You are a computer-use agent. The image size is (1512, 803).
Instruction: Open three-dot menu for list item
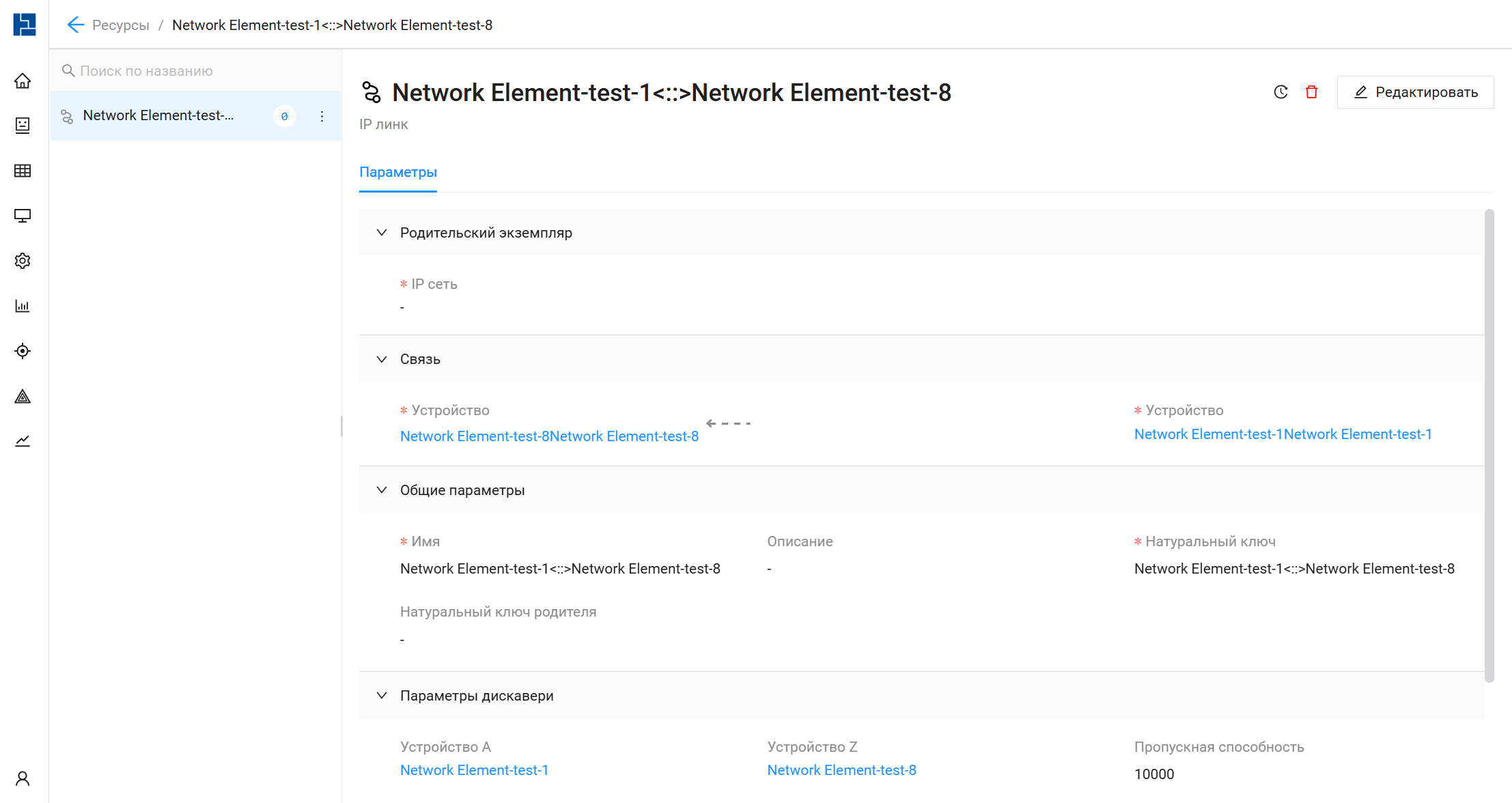coord(322,116)
